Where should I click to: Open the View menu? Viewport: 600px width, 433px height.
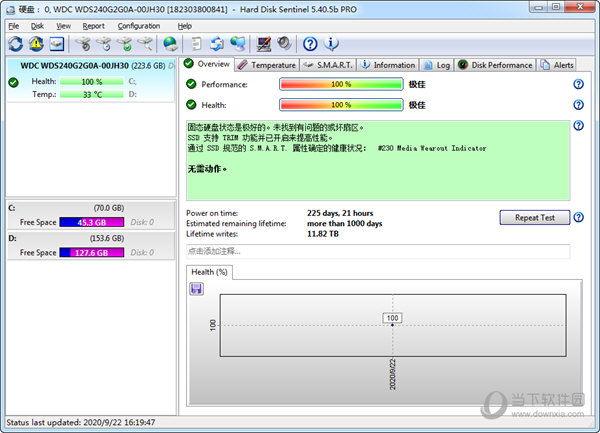tap(64, 26)
